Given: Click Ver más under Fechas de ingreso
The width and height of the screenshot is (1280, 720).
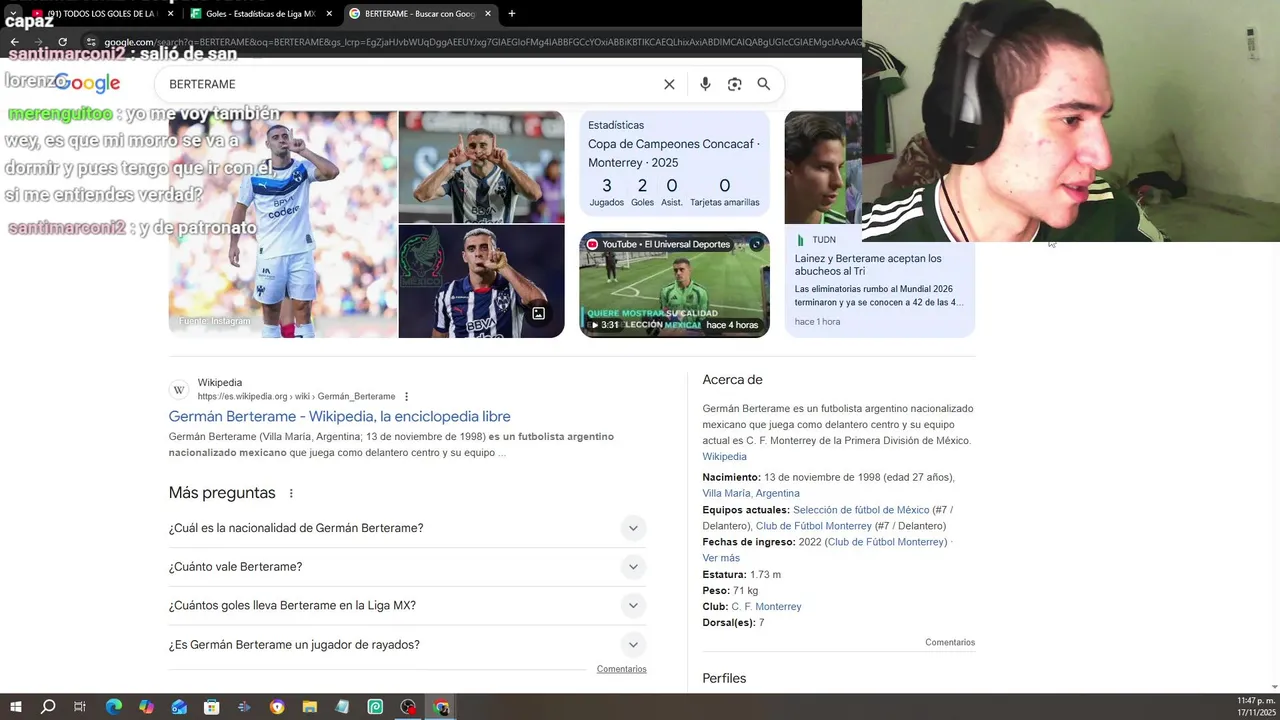Looking at the screenshot, I should coord(721,558).
